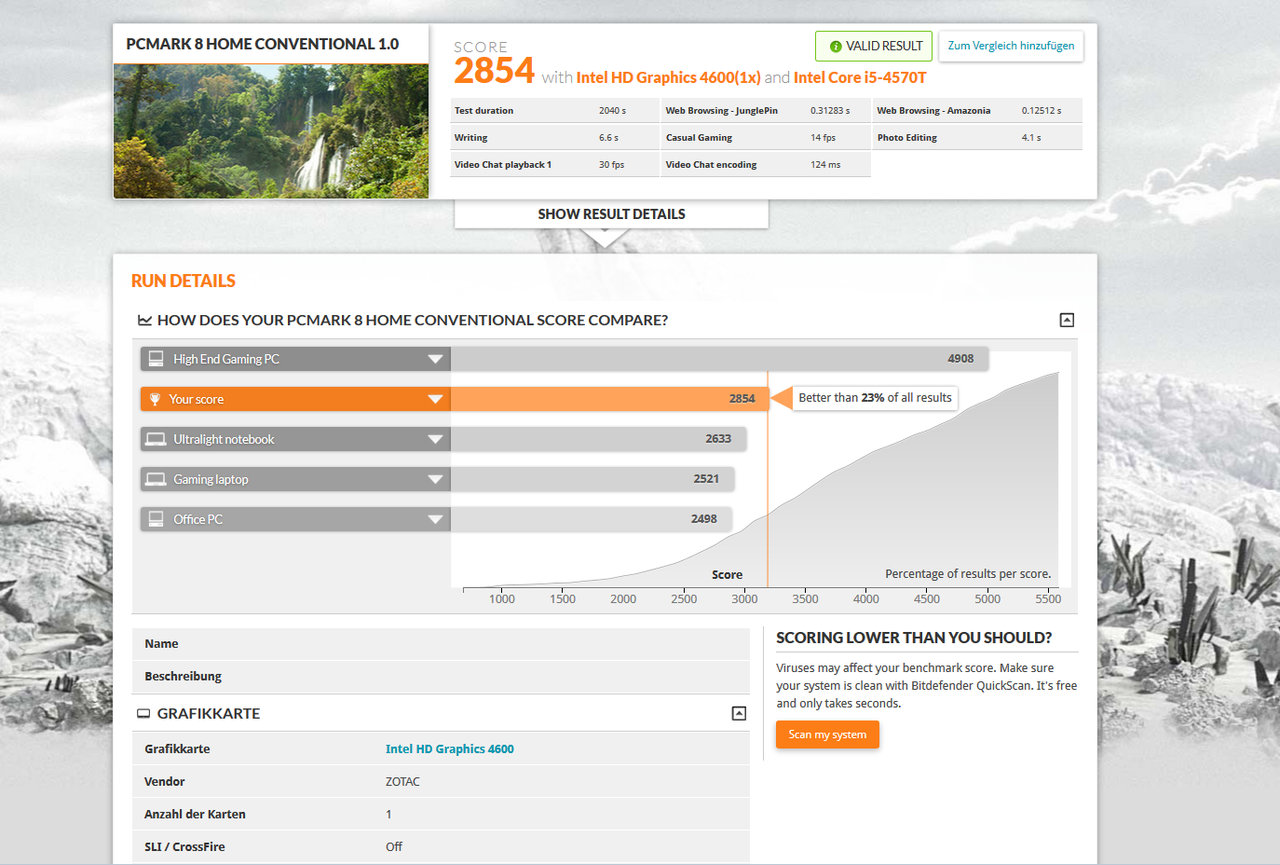Click the VALID RESULT badge
Viewport: 1280px width, 865px height.
[x=874, y=46]
